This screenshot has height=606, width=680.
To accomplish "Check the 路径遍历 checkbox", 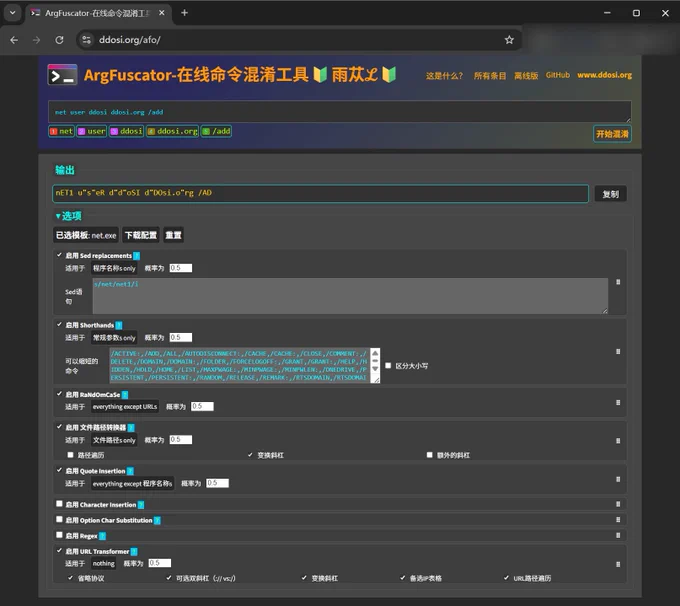I will coord(70,455).
